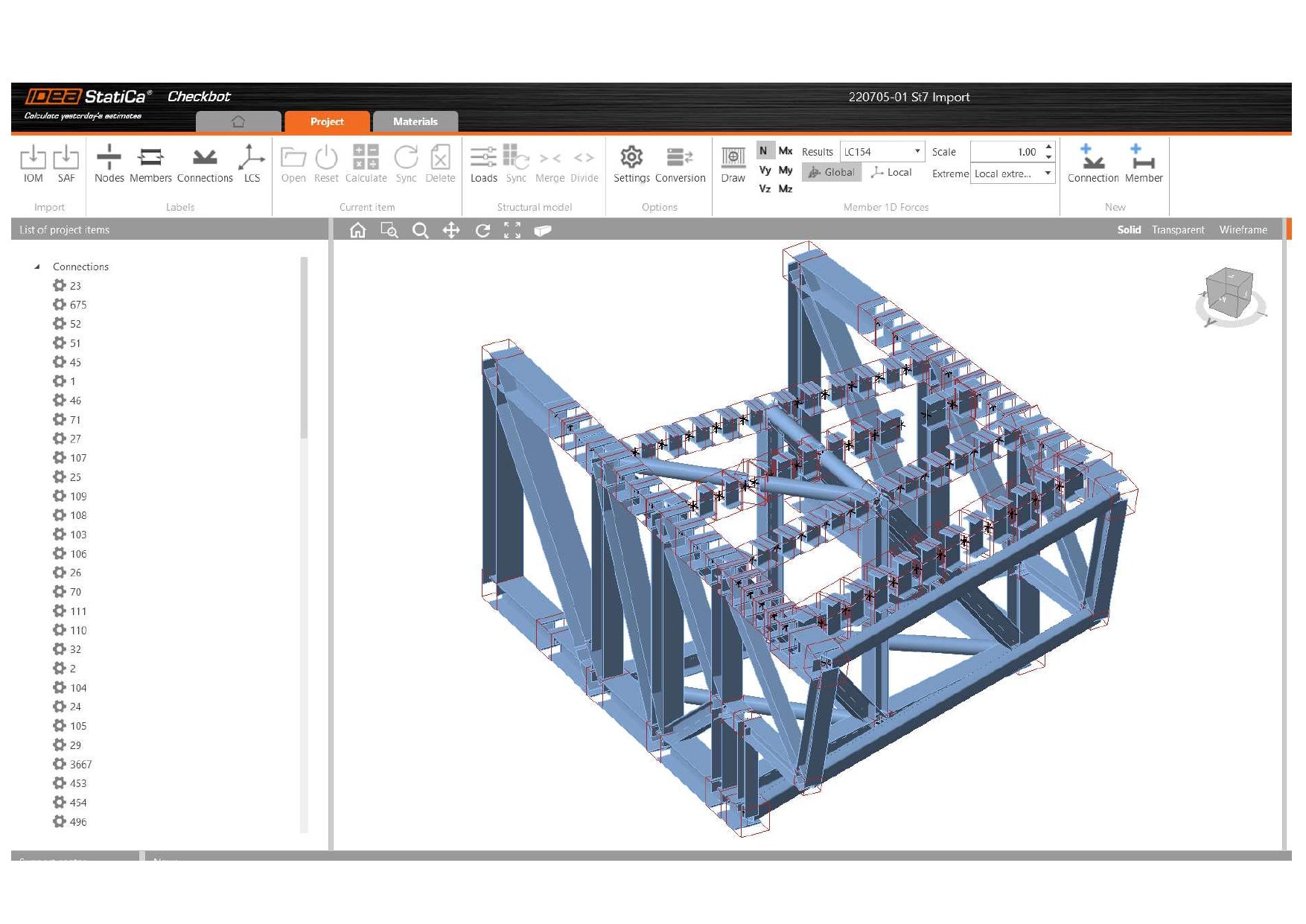Screen dimensions: 1306x924
Task: Switch to Local coordinate system
Action: coord(892,173)
